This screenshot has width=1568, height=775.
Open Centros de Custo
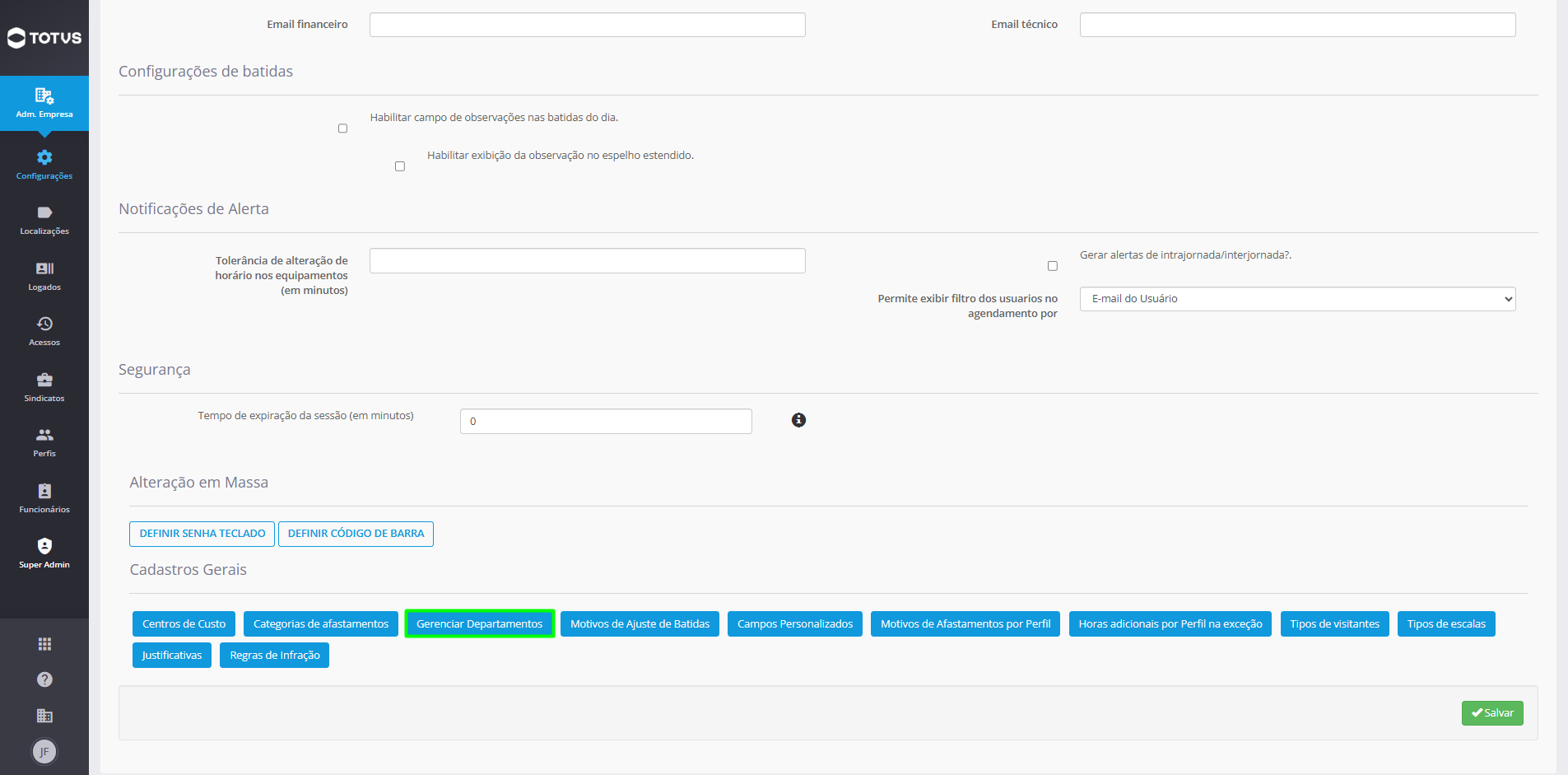(x=184, y=624)
